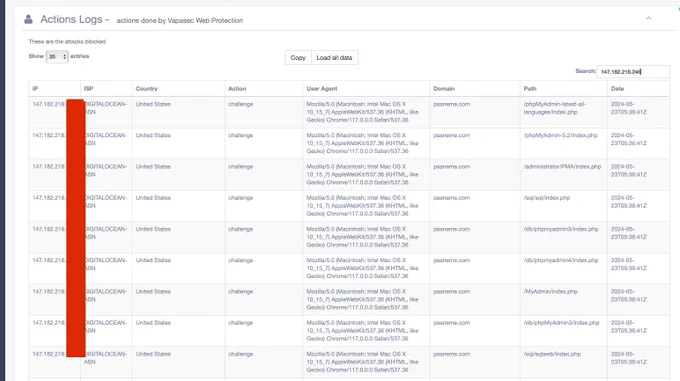
Task: Select path /sql/sqlweb/index.php
Action: pos(552,354)
